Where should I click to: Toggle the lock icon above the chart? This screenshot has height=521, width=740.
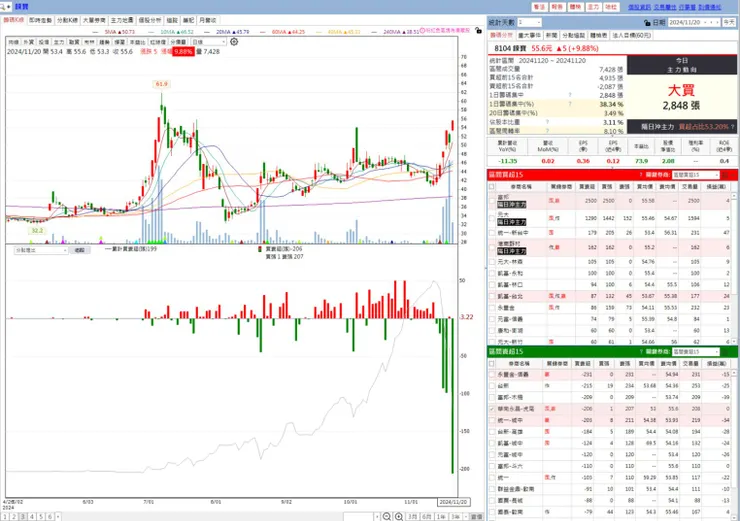coord(478,31)
